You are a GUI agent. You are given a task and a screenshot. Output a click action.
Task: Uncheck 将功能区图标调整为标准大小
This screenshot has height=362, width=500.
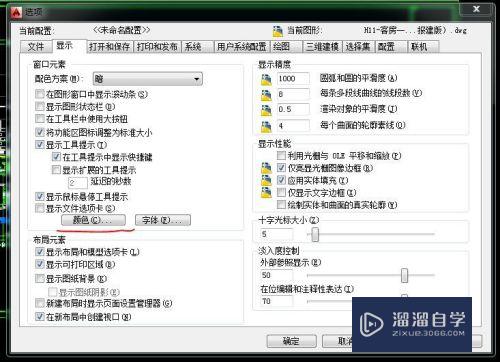pyautogui.click(x=40, y=132)
